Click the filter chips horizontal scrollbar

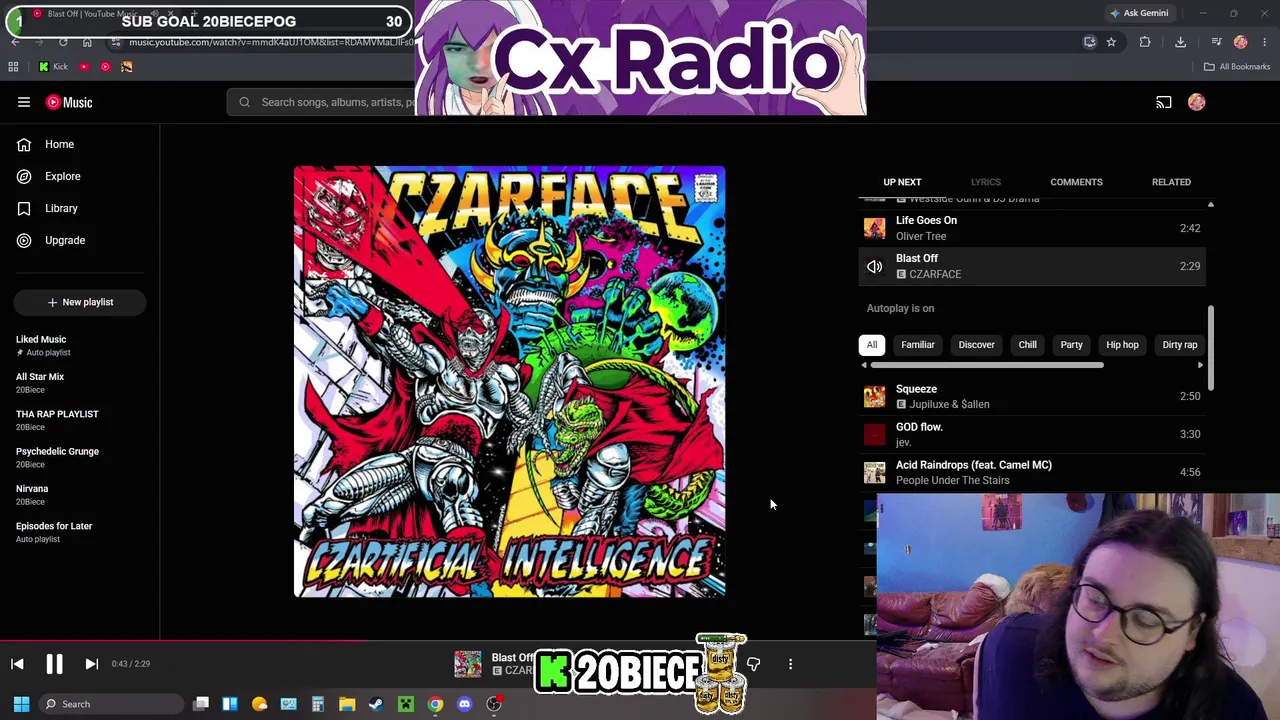point(986,365)
